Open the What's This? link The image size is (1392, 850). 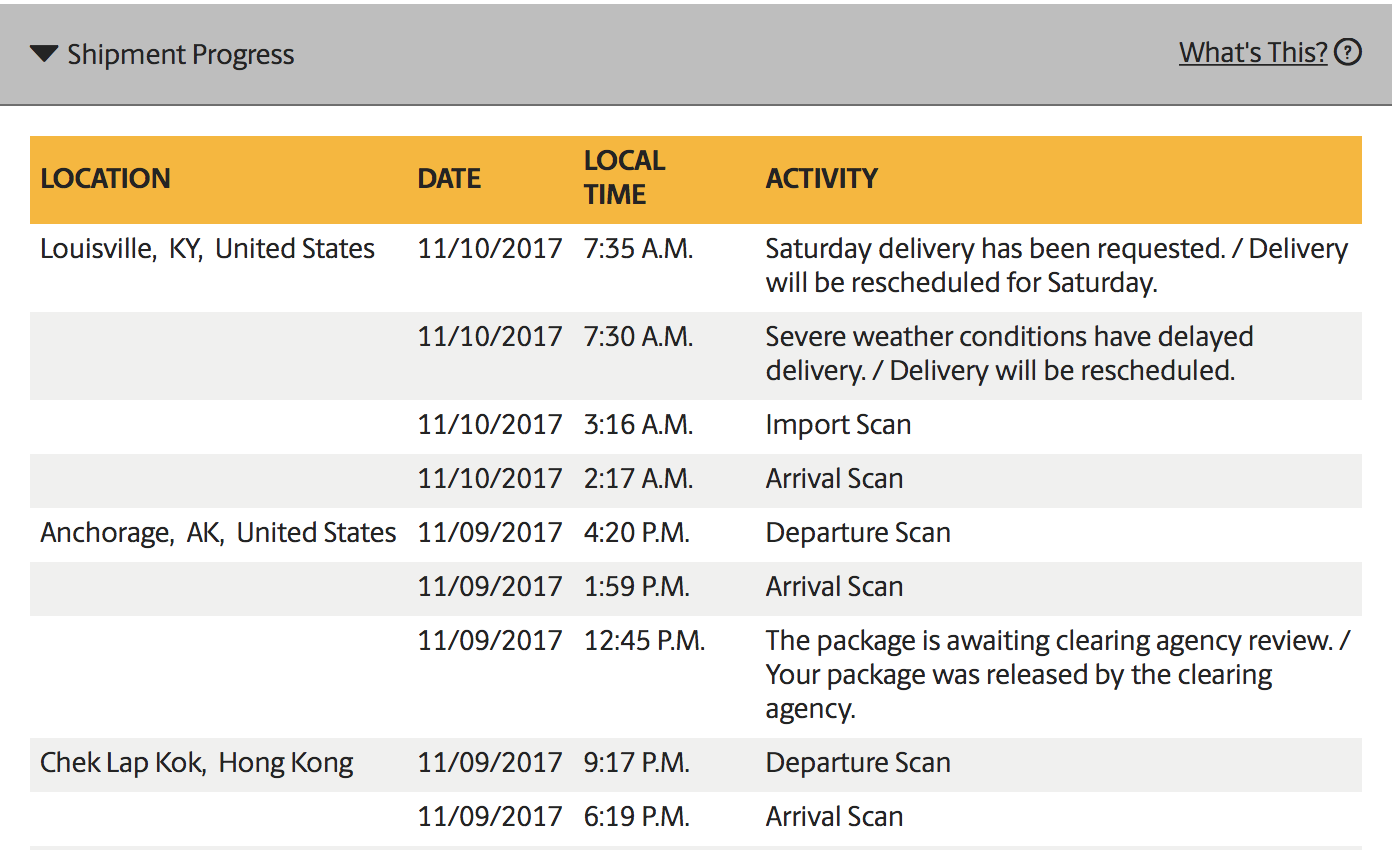pyautogui.click(x=1253, y=52)
